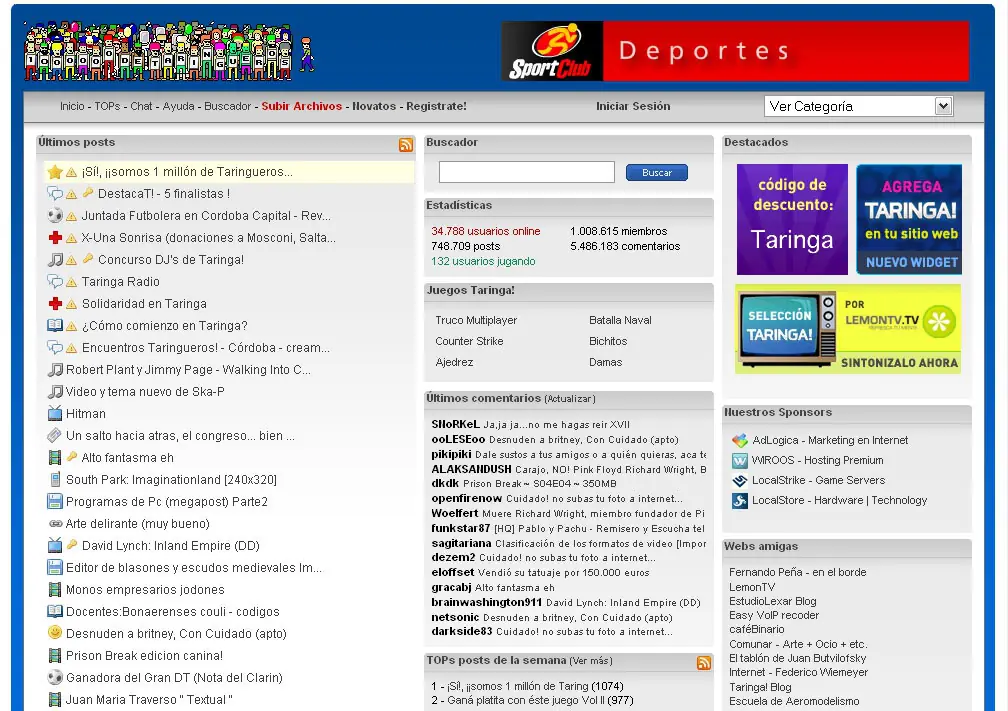This screenshot has height=711, width=1008.
Task: Open the Fernando Peña - en el borde link
Action: point(798,572)
